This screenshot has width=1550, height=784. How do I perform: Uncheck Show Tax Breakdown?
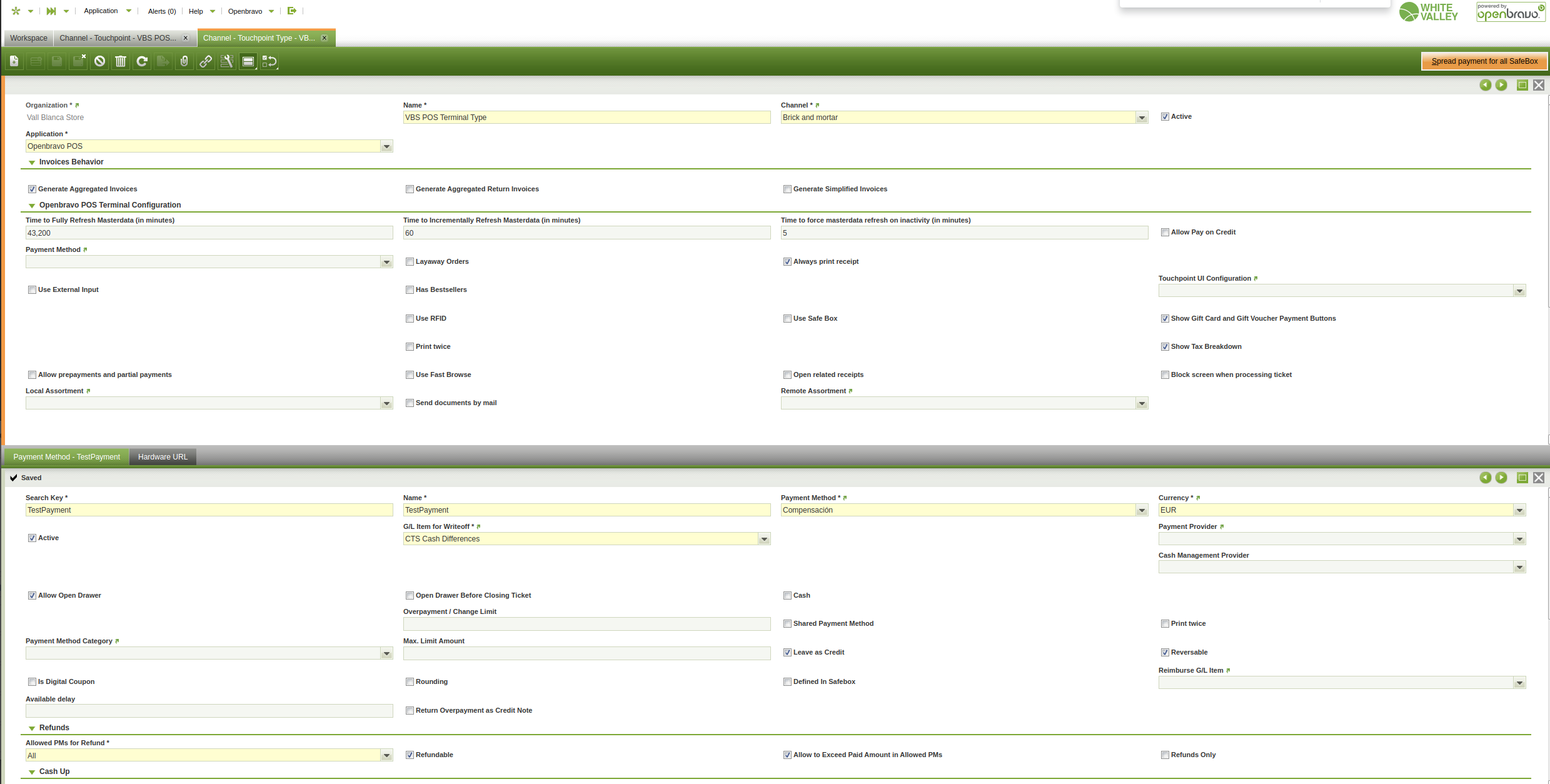[x=1165, y=347]
